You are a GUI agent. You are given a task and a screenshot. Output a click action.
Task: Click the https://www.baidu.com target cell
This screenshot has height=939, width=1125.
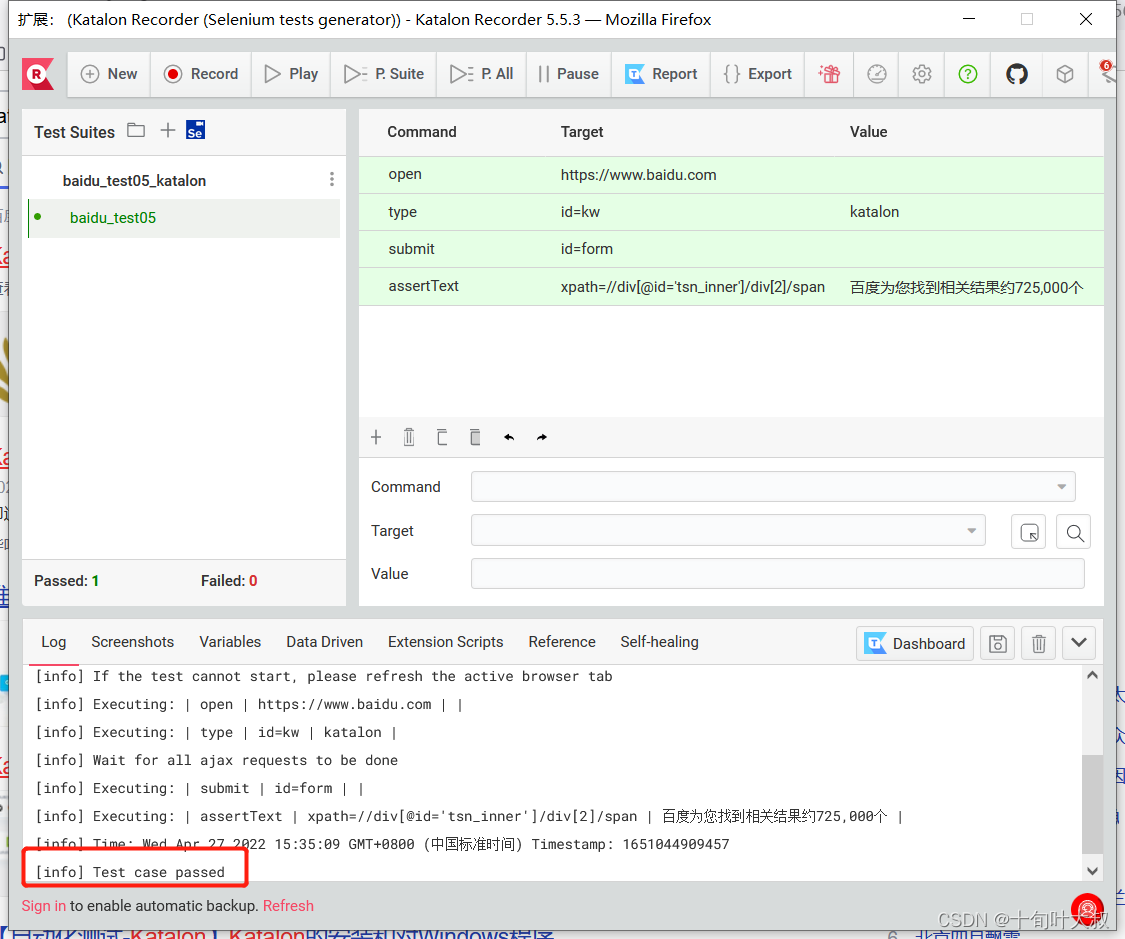pyautogui.click(x=639, y=175)
